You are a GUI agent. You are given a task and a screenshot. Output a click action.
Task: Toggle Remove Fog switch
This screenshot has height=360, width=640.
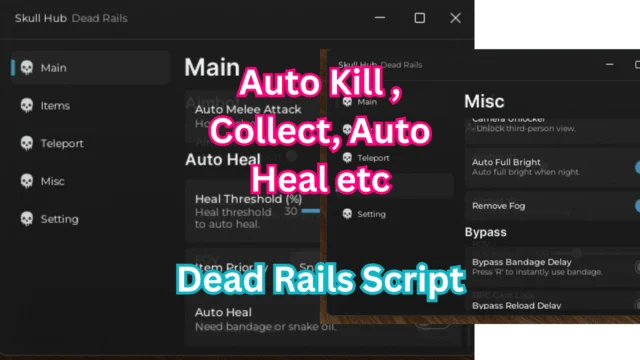pyautogui.click(x=637, y=206)
